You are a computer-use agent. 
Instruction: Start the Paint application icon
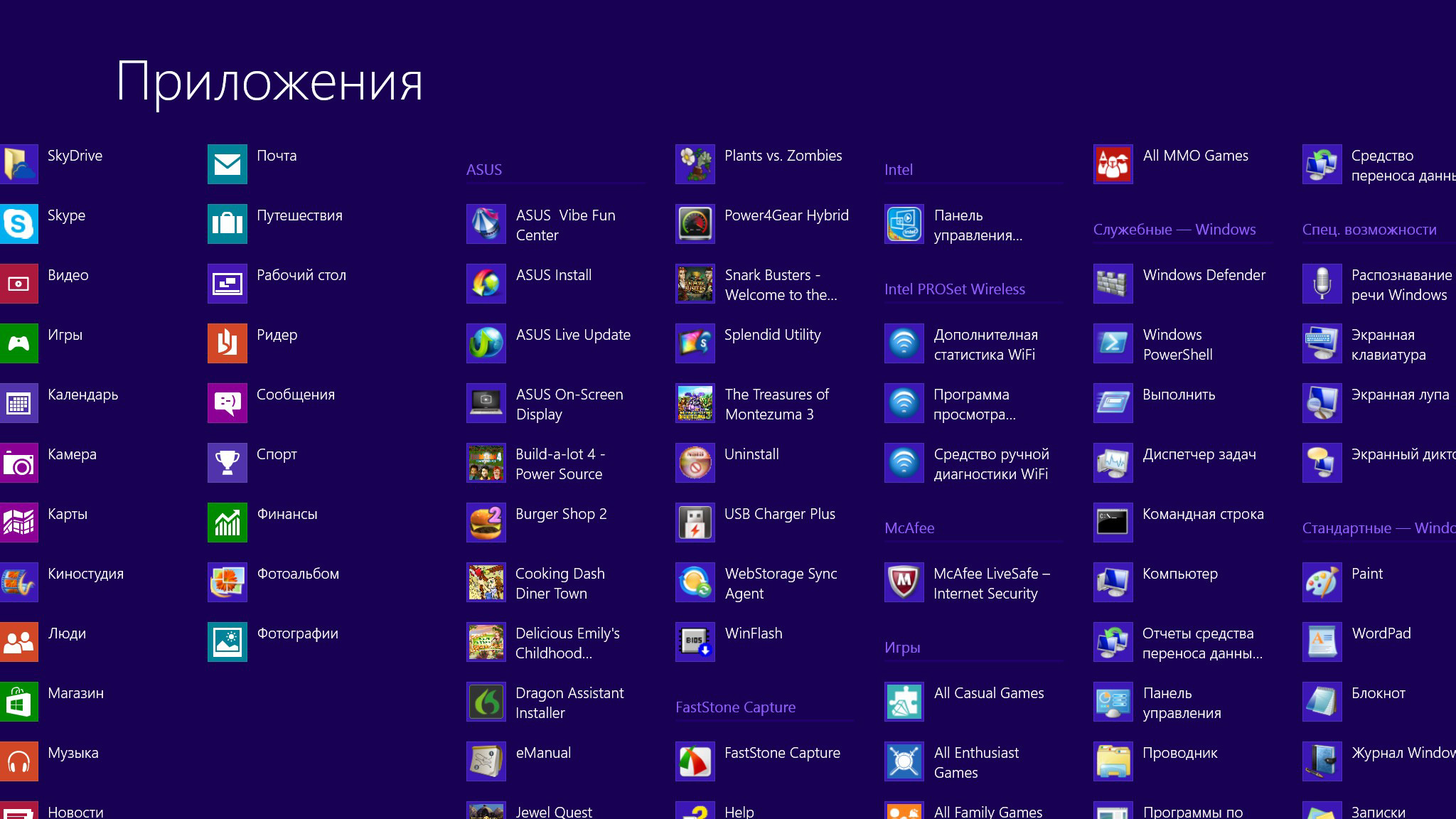(1322, 582)
